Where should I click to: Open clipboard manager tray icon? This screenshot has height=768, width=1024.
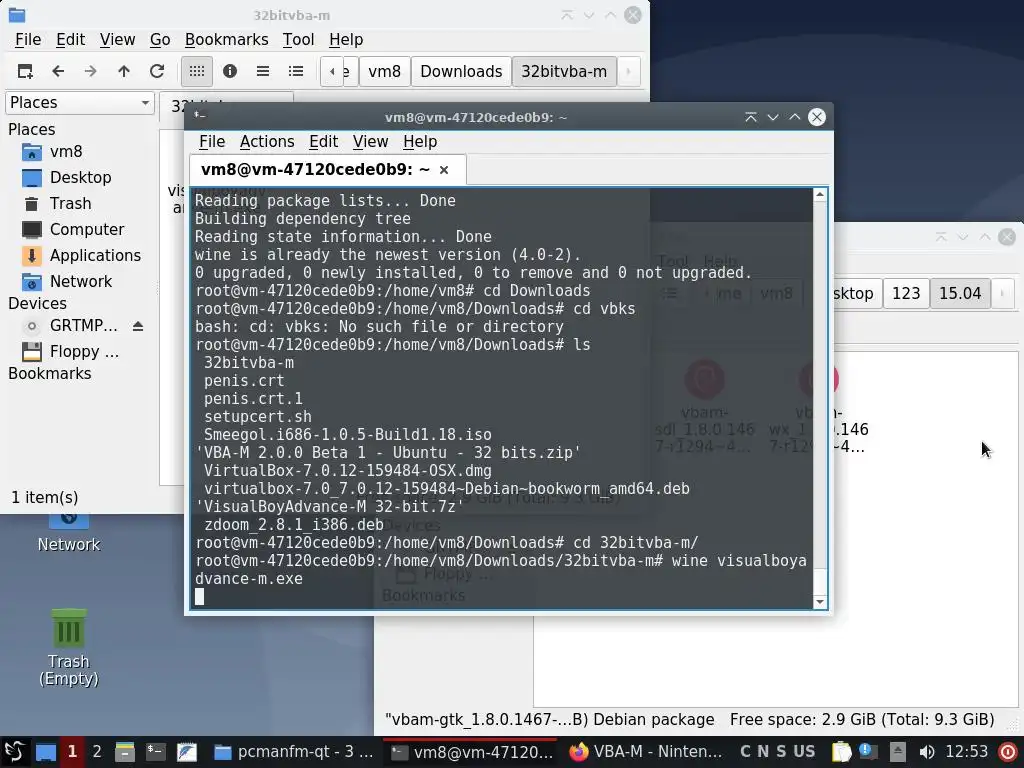842,752
